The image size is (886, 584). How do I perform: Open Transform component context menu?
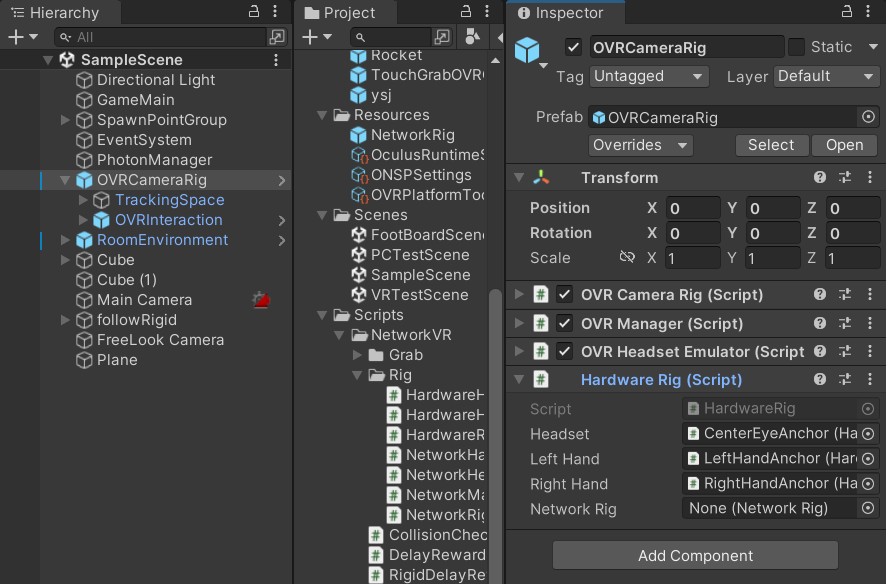tap(870, 177)
